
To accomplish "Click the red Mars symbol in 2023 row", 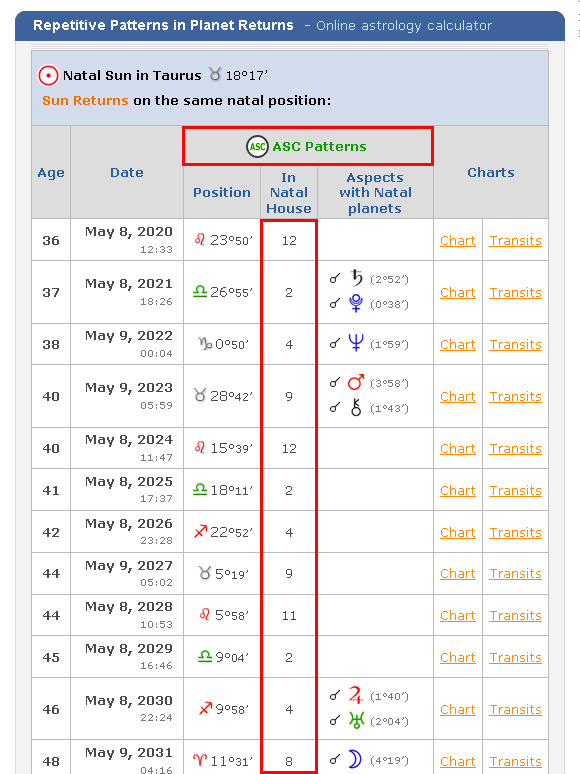I will [356, 383].
